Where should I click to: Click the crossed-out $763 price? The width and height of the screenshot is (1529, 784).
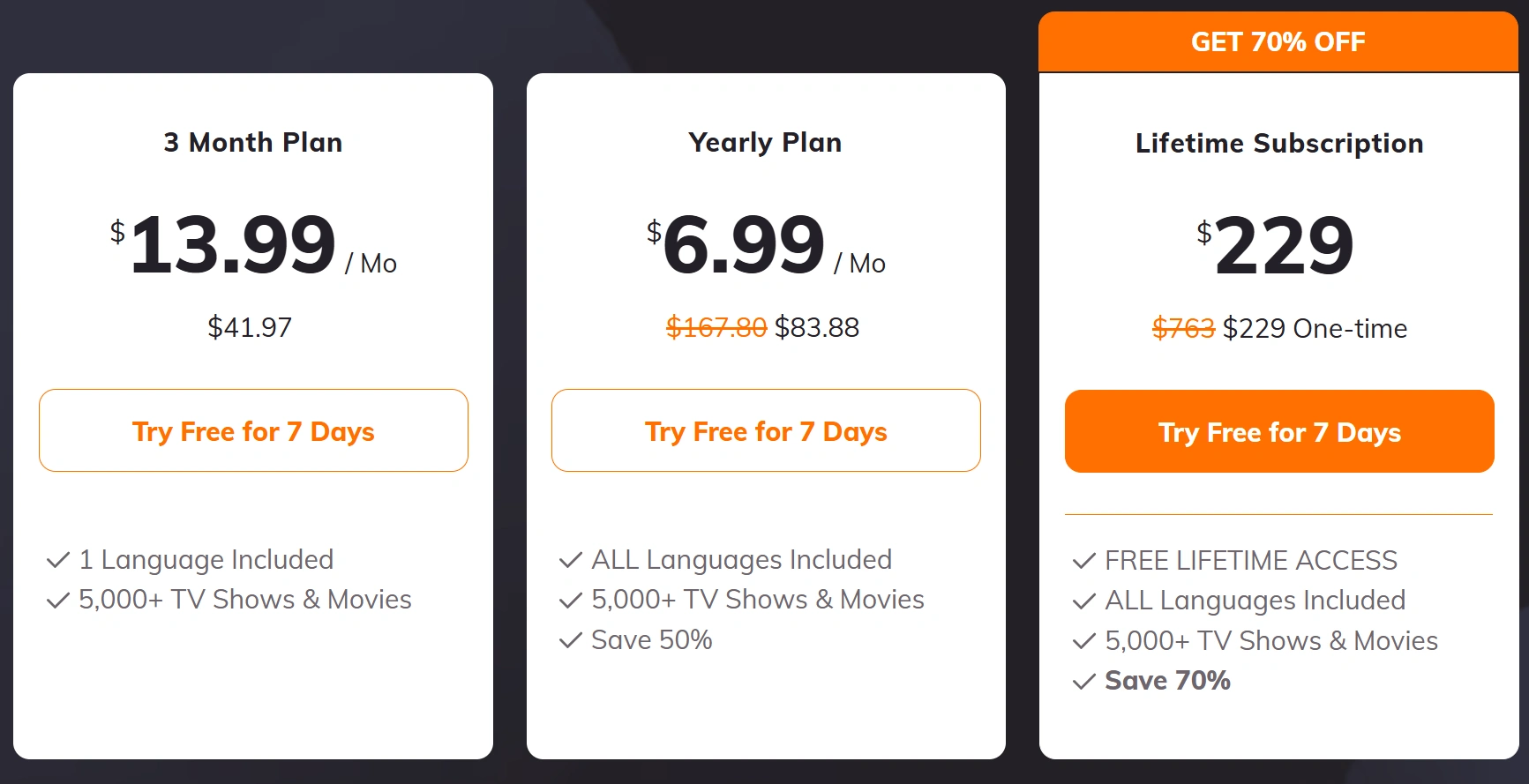(x=1183, y=328)
